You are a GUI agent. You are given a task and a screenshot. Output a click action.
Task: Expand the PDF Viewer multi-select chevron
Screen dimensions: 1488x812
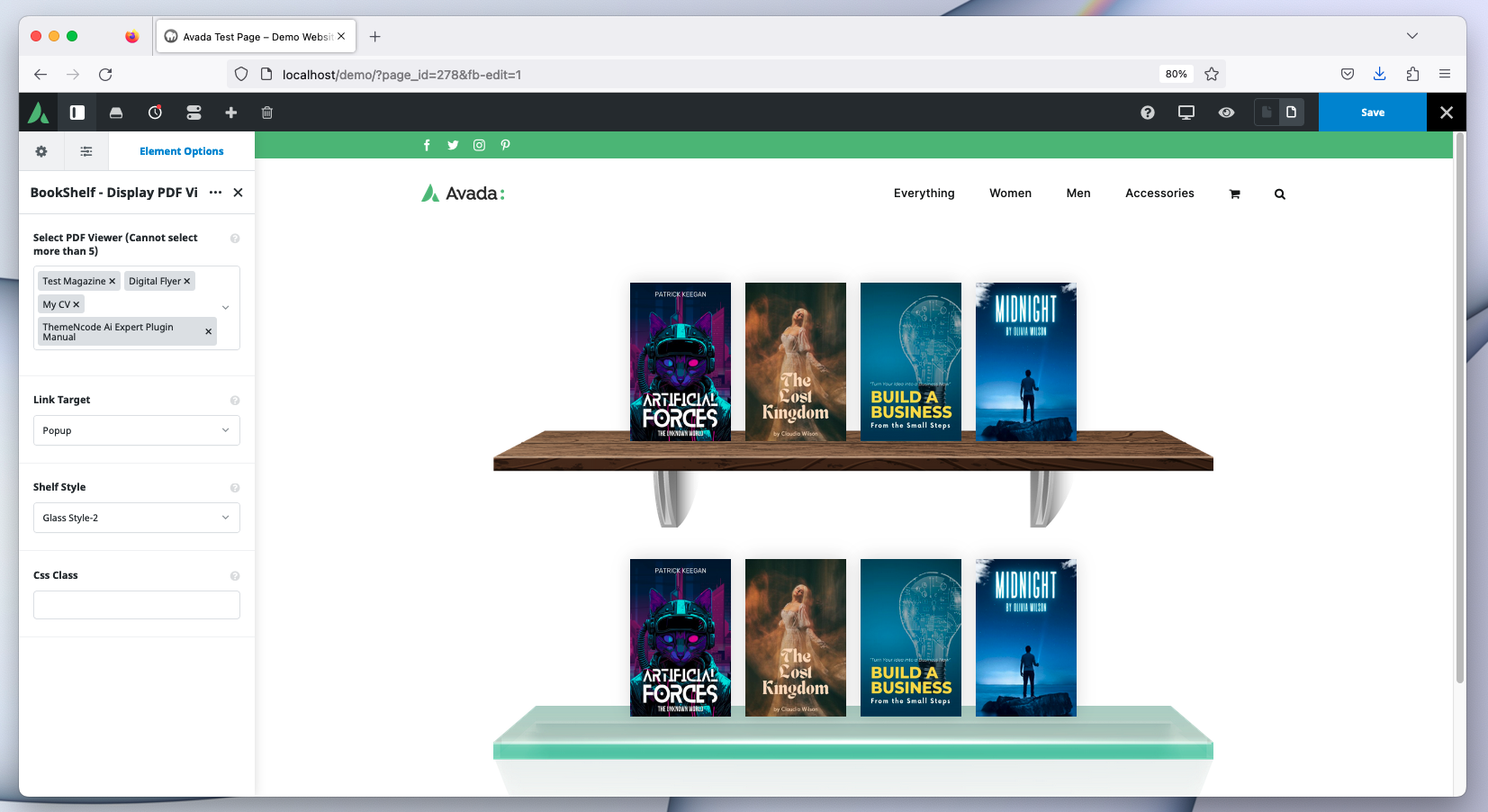(x=226, y=308)
